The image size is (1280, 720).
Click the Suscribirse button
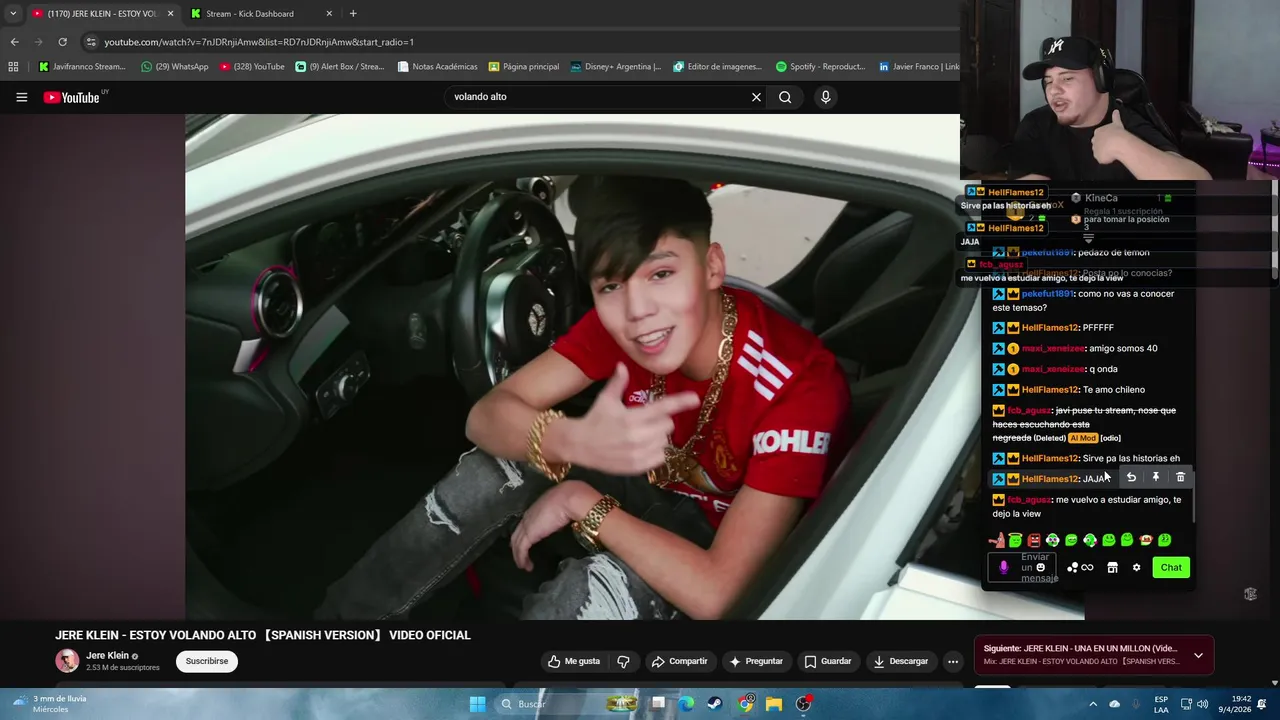click(x=207, y=661)
